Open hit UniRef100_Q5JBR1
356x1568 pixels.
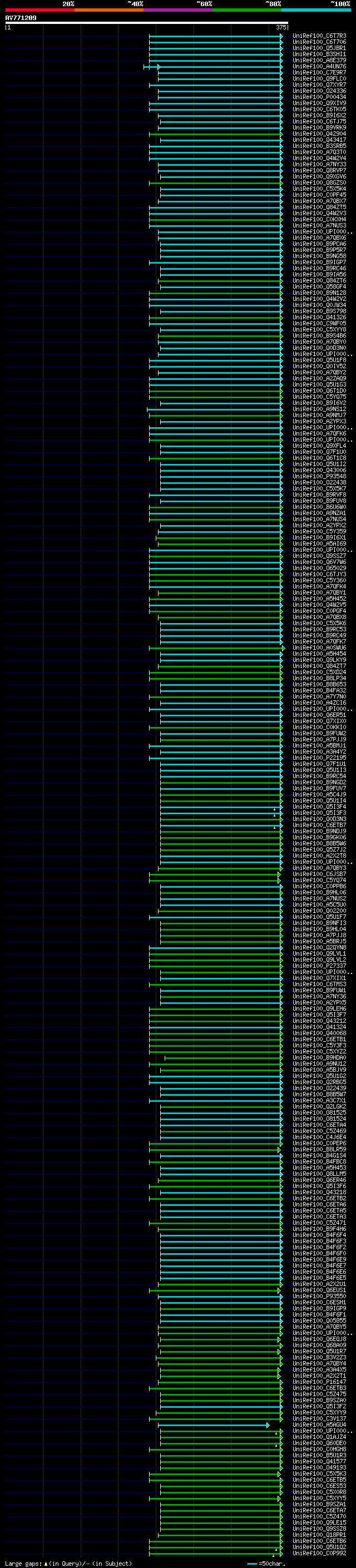[319, 48]
